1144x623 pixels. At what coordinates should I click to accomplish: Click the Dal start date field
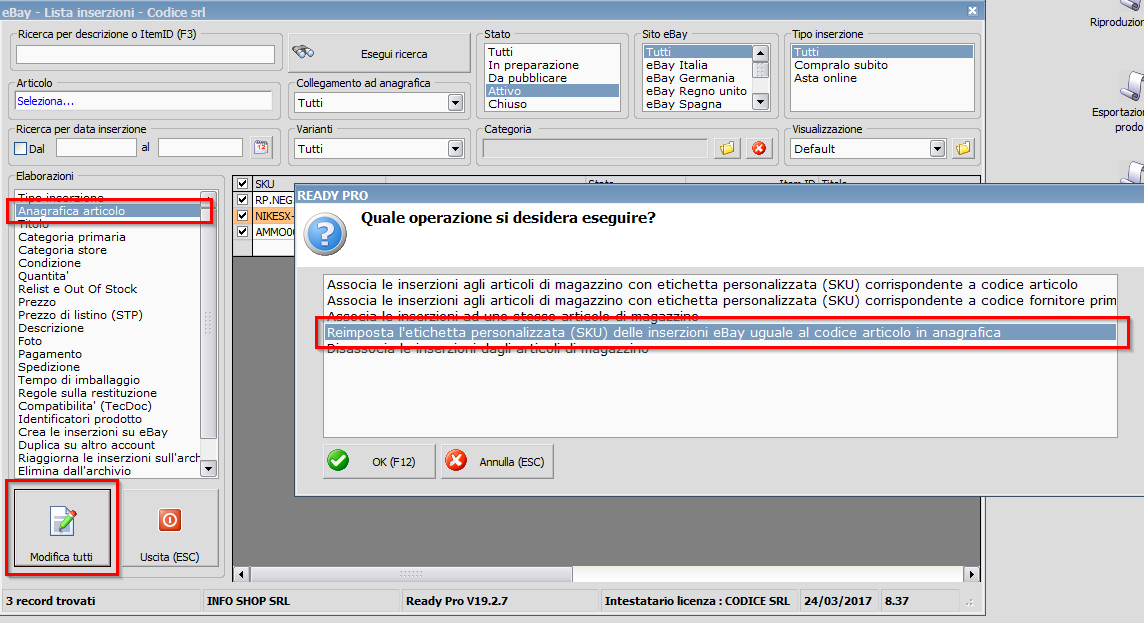click(x=96, y=147)
